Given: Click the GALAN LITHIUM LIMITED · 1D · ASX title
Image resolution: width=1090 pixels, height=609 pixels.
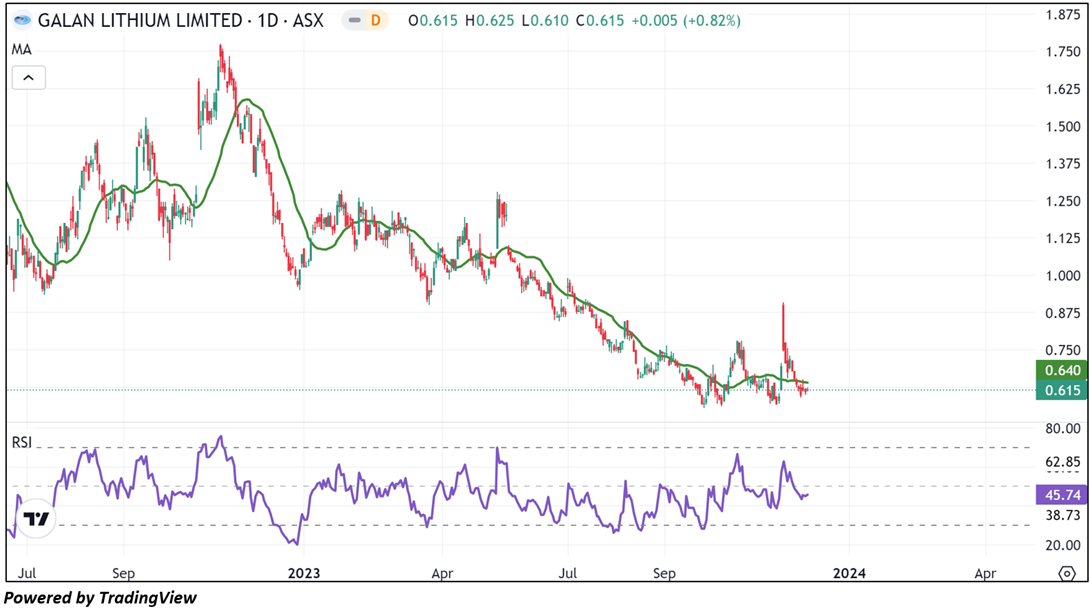Looking at the screenshot, I should coord(181,20).
